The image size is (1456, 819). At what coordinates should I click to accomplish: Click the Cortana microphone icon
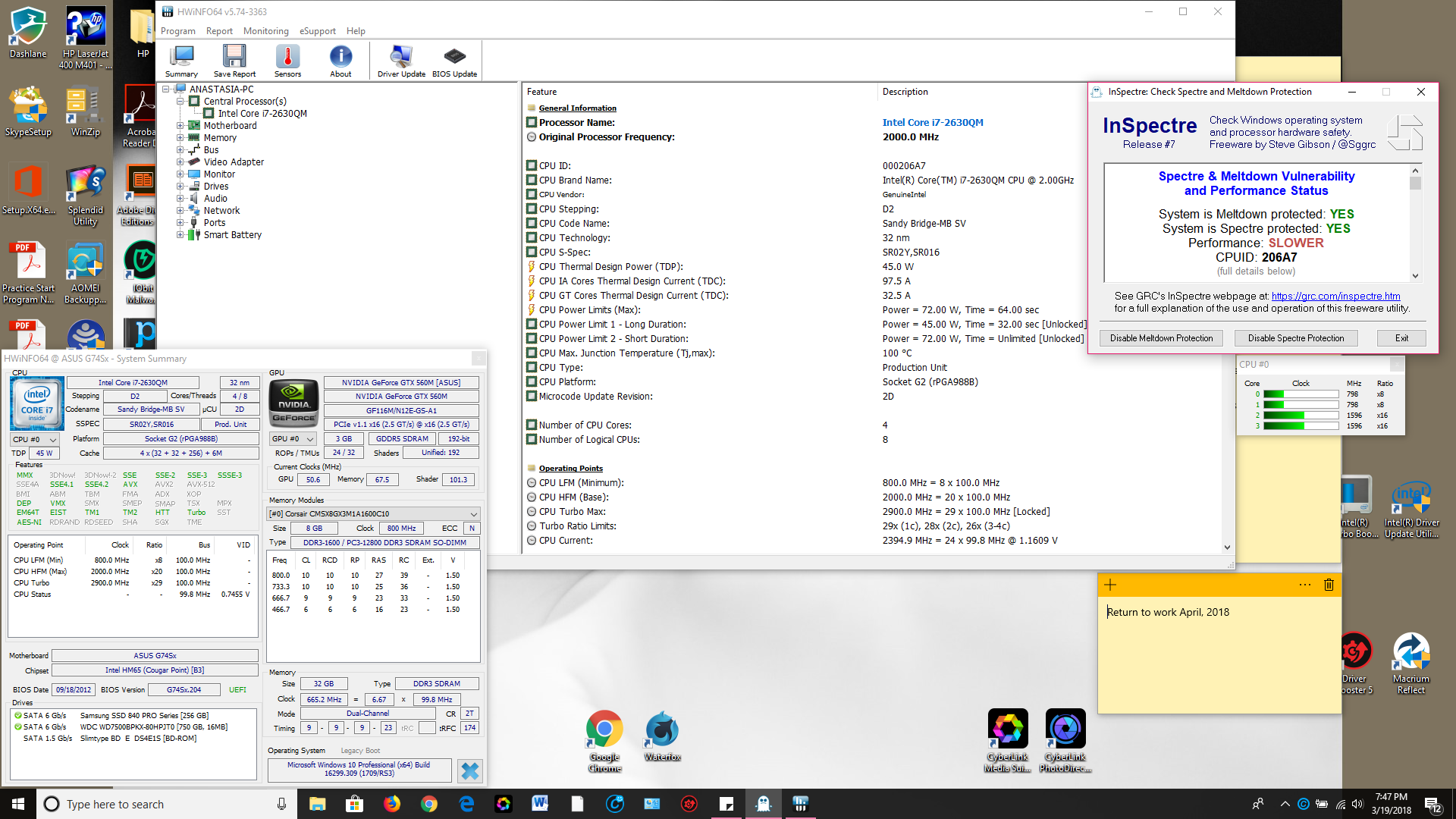point(281,805)
